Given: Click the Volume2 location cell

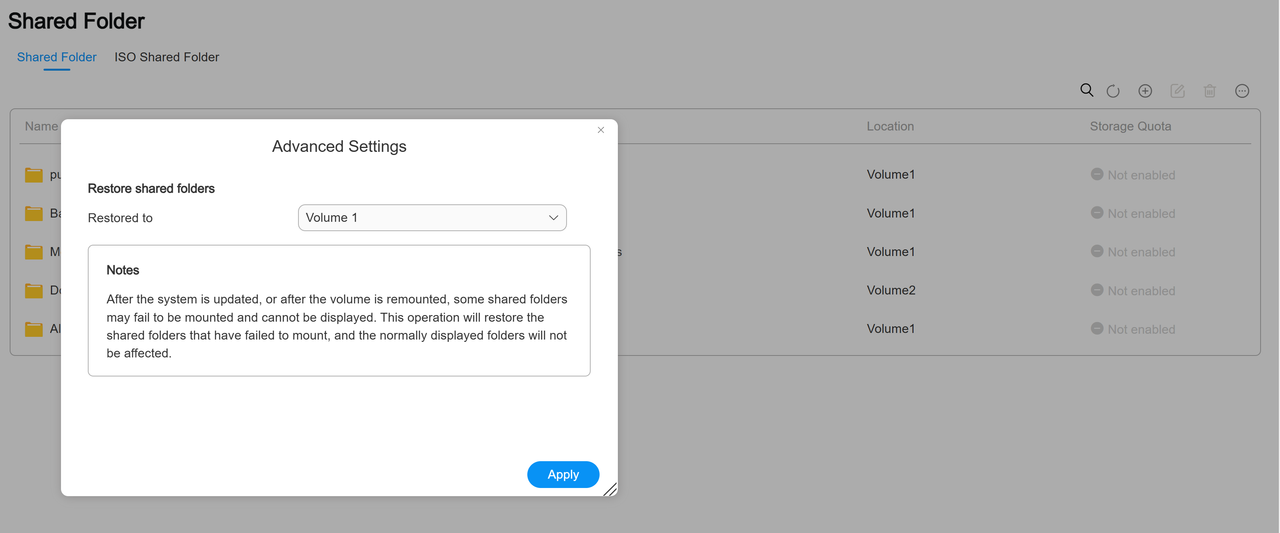Looking at the screenshot, I should pyautogui.click(x=891, y=290).
